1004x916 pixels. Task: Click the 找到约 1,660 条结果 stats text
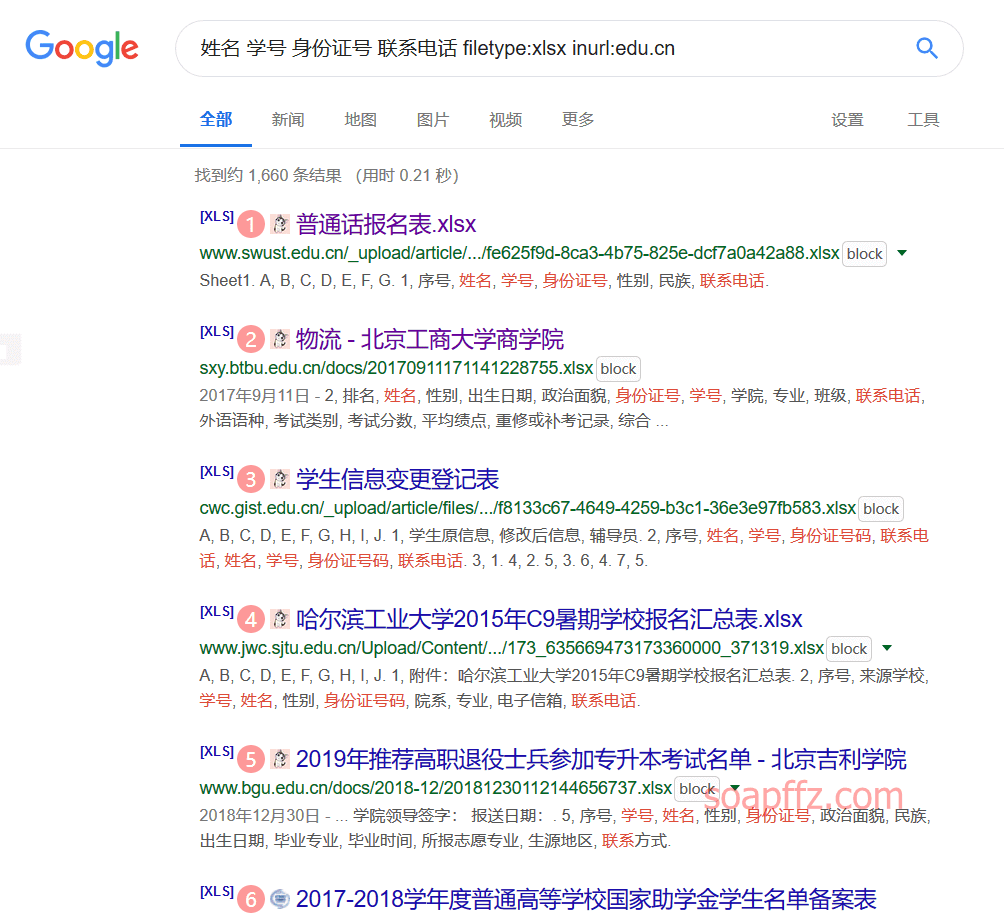click(x=268, y=175)
